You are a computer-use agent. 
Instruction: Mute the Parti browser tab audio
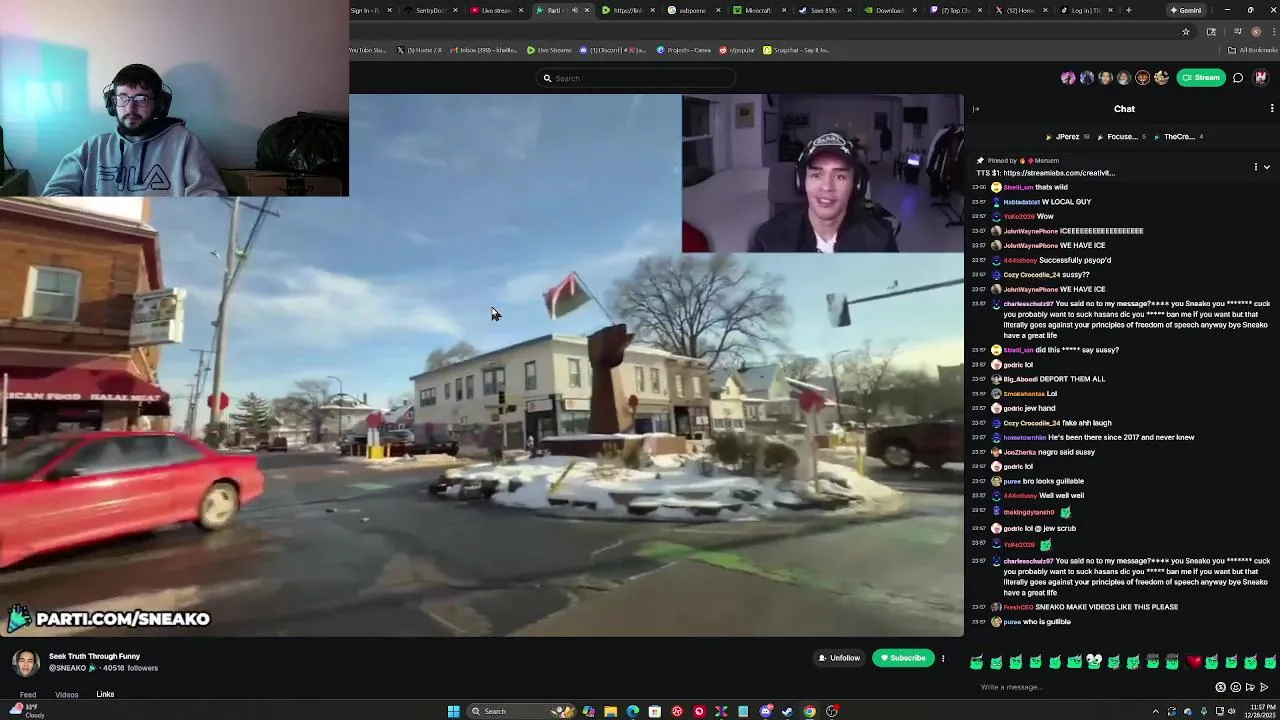click(574, 10)
